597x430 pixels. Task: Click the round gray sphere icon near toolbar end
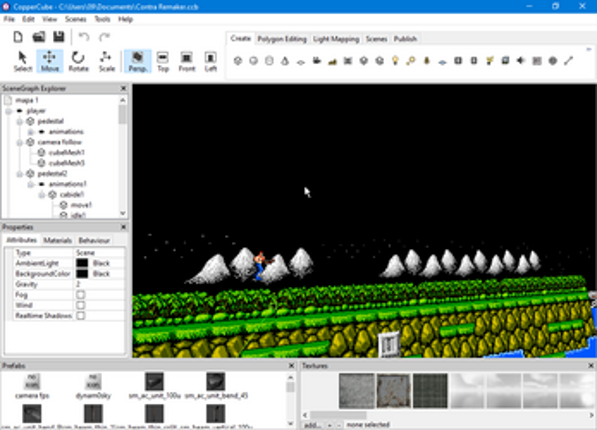[553, 61]
